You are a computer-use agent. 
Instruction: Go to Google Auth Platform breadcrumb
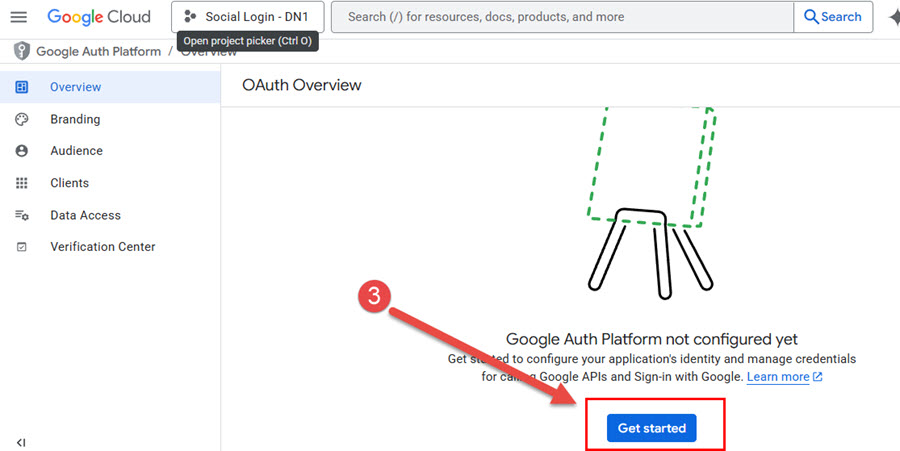(x=98, y=51)
